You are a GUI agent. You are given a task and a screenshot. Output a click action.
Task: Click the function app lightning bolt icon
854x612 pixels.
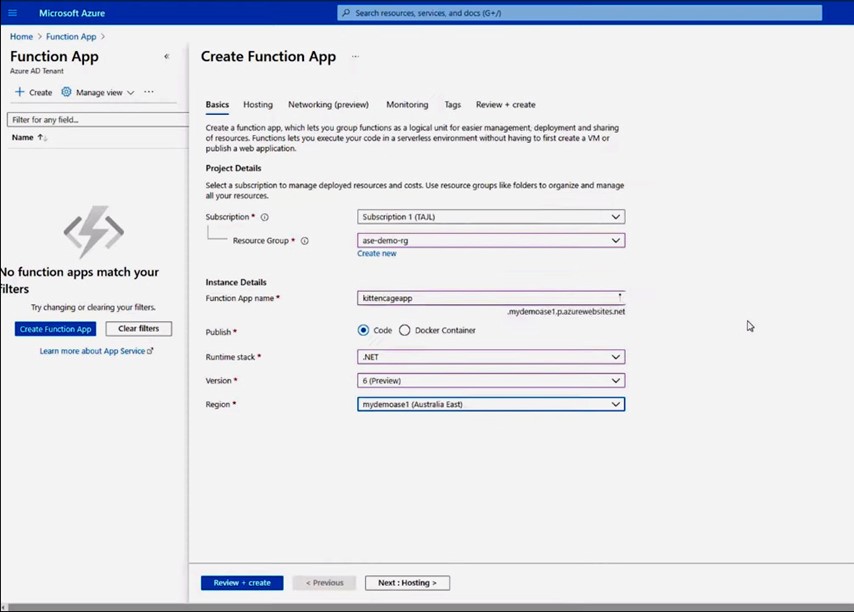[94, 231]
